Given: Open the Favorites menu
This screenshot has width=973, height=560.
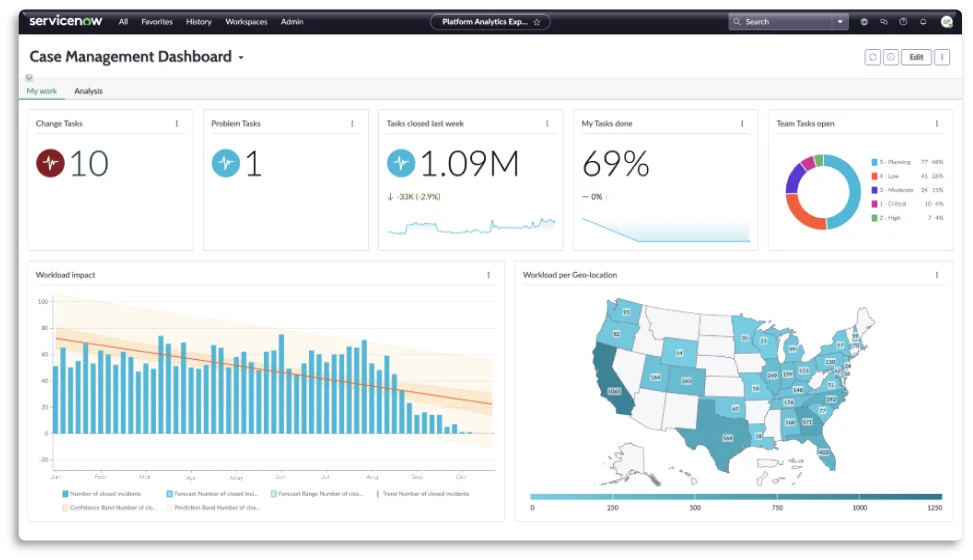Looking at the screenshot, I should tap(156, 21).
